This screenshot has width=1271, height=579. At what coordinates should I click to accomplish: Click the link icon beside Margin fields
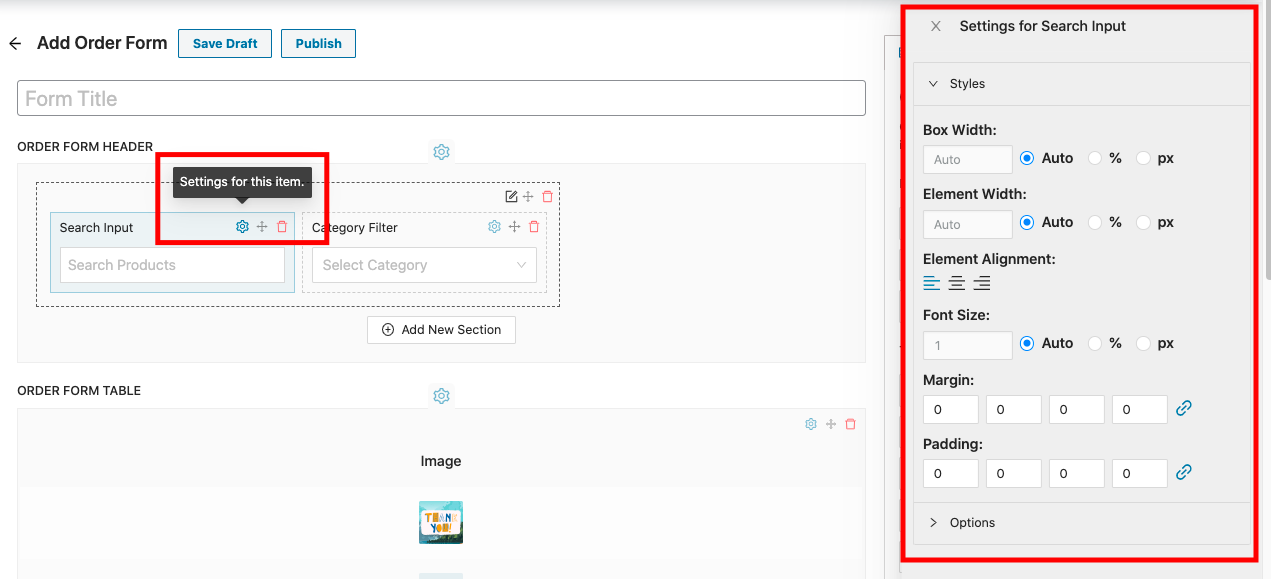[1184, 408]
